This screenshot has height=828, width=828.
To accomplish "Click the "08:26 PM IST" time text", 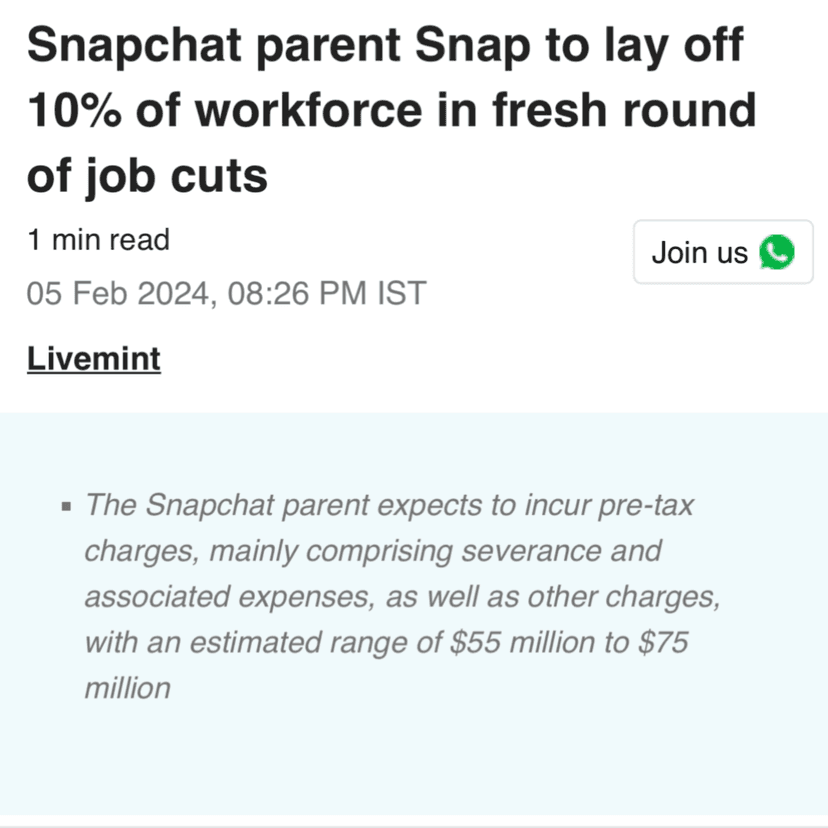I will click(x=327, y=294).
